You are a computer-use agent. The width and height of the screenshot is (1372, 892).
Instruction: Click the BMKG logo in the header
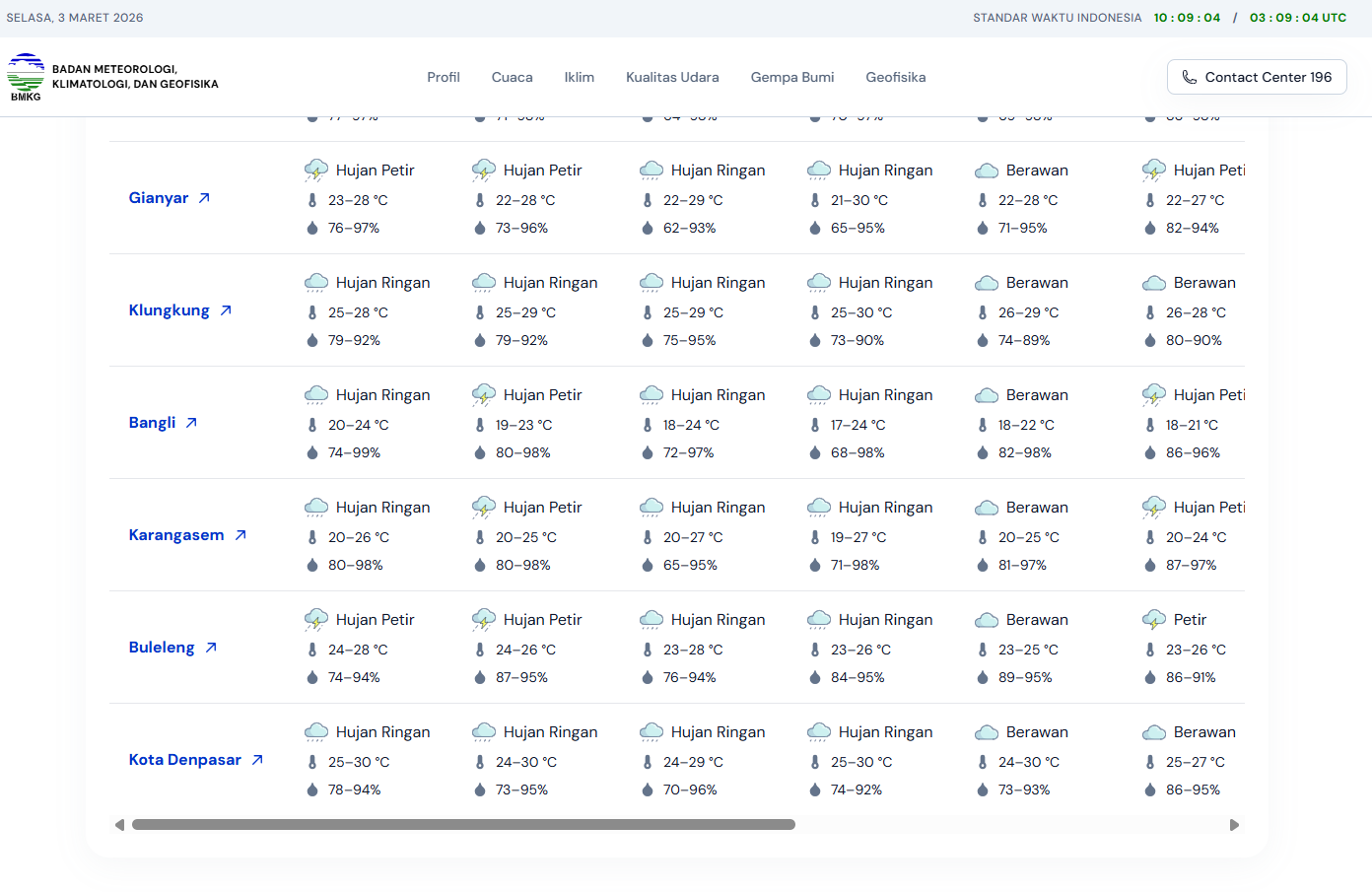tap(26, 77)
